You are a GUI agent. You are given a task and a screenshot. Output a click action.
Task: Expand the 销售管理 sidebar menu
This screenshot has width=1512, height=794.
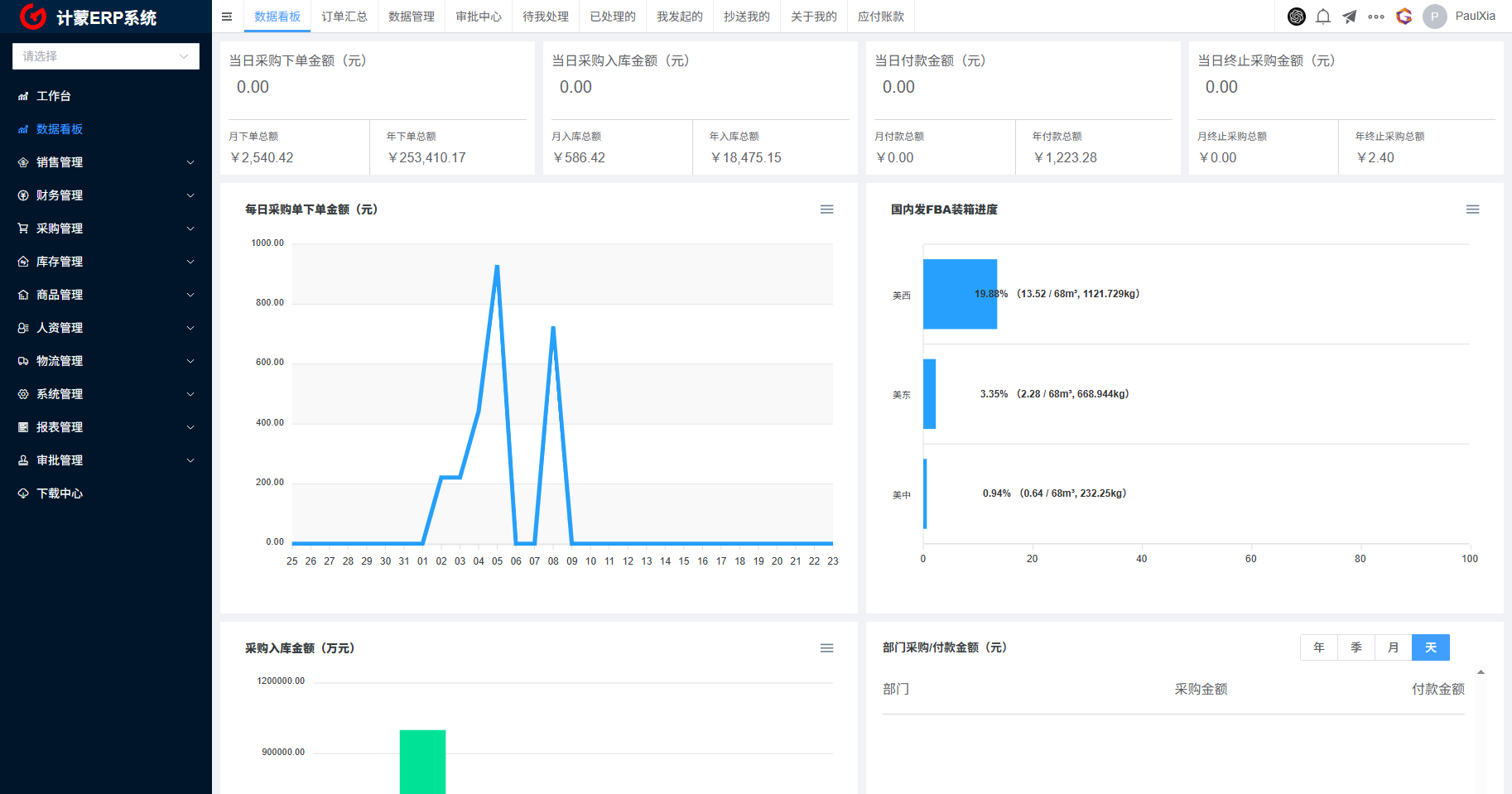(x=106, y=162)
